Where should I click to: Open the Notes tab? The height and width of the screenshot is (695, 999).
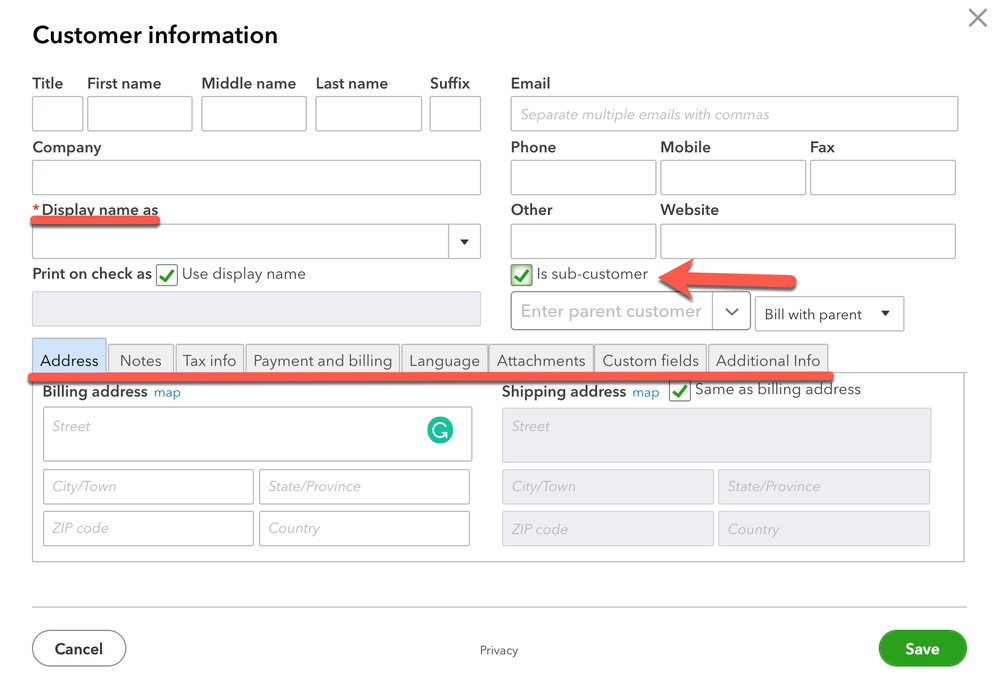141,360
